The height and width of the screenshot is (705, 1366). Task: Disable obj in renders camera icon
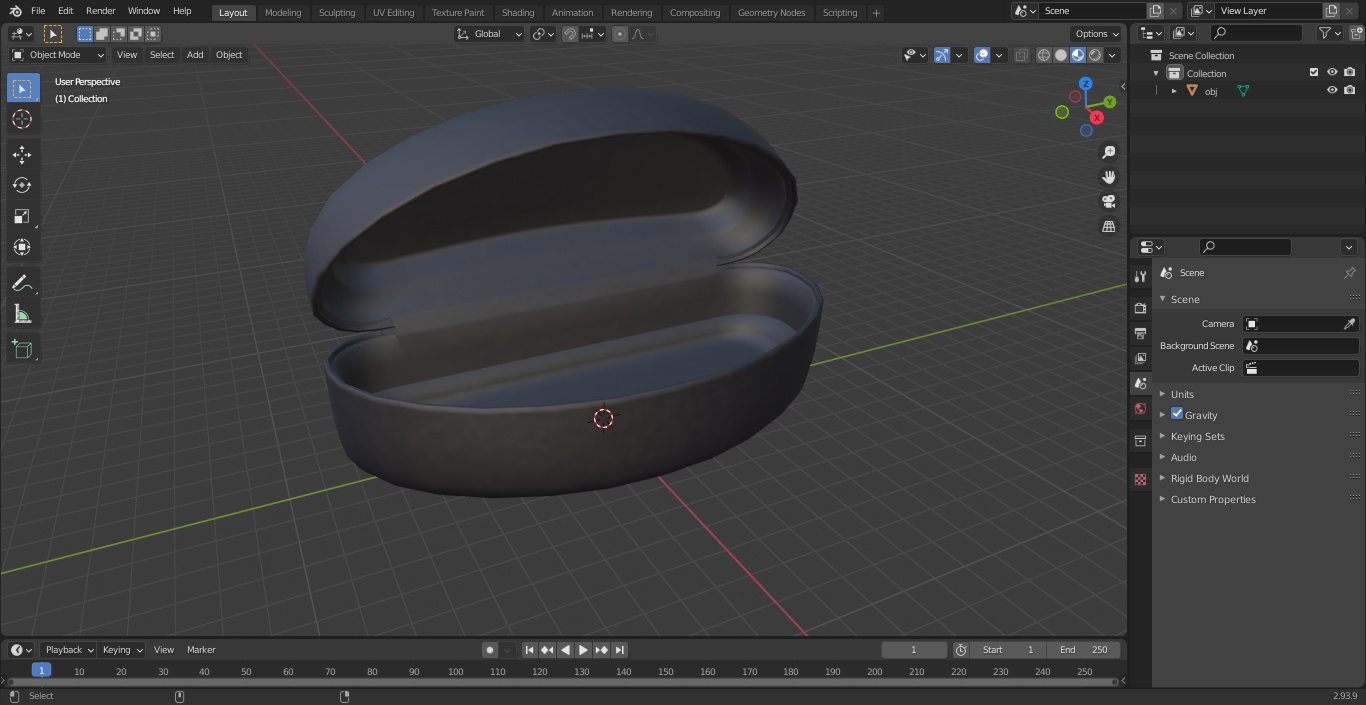pos(1350,90)
